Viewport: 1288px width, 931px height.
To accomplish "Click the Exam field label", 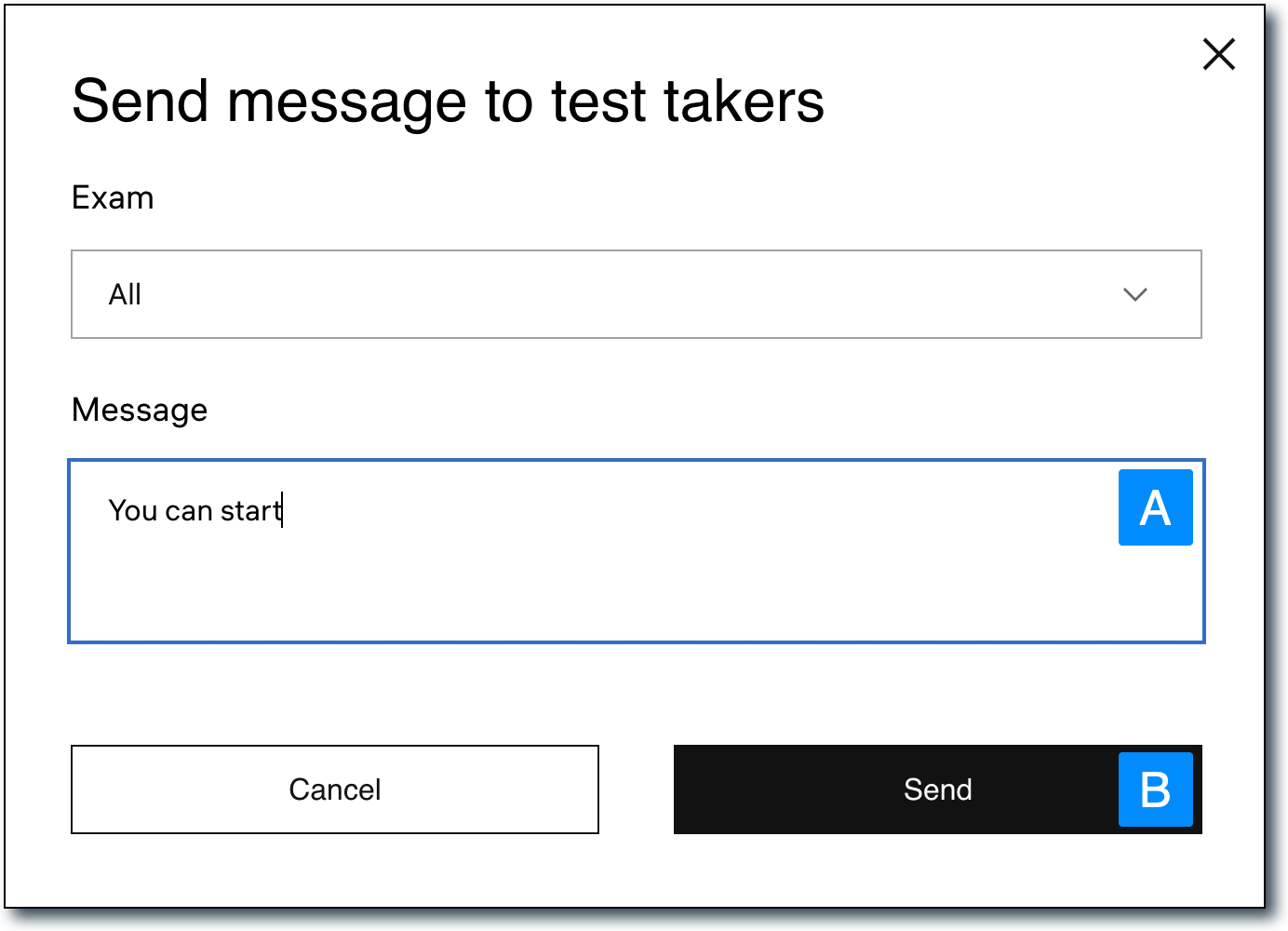I will click(x=113, y=198).
